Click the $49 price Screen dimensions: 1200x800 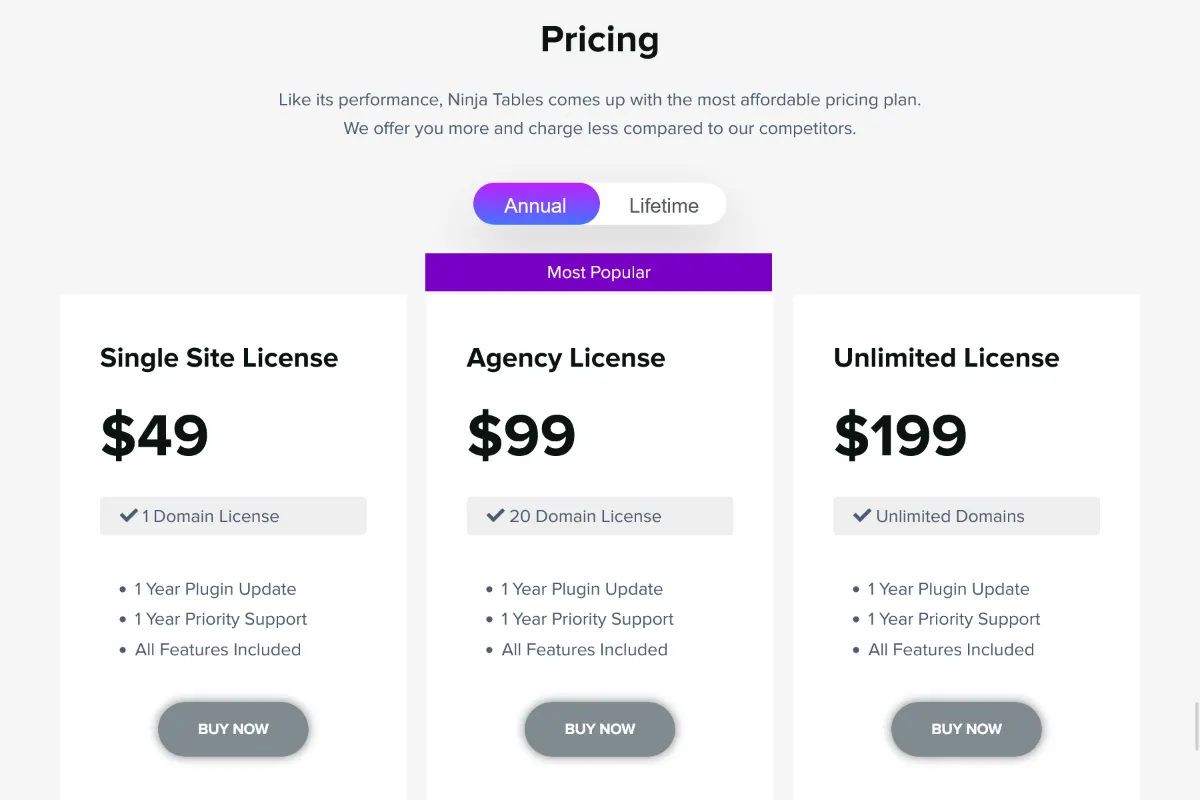pos(155,435)
